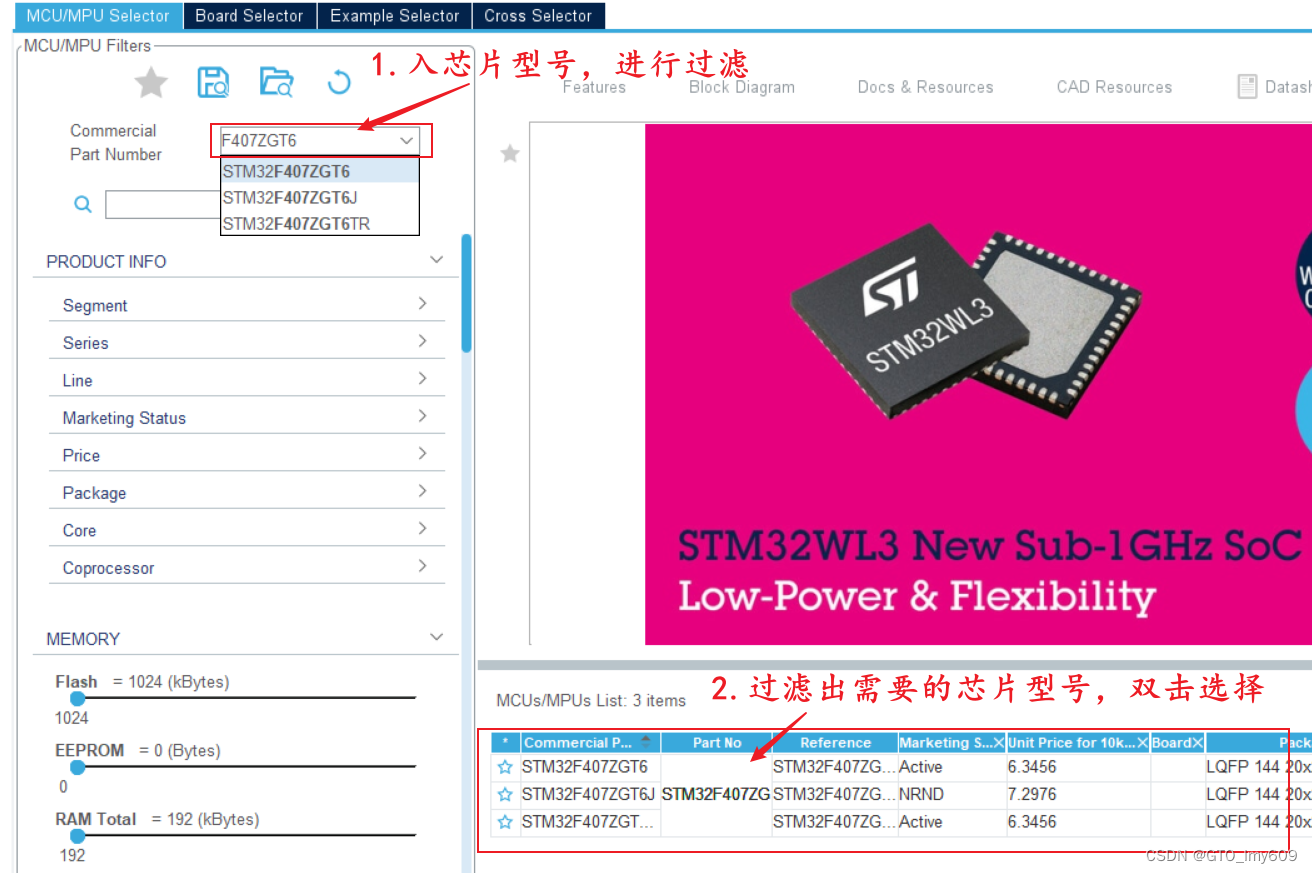Open the Features tab

point(594,87)
